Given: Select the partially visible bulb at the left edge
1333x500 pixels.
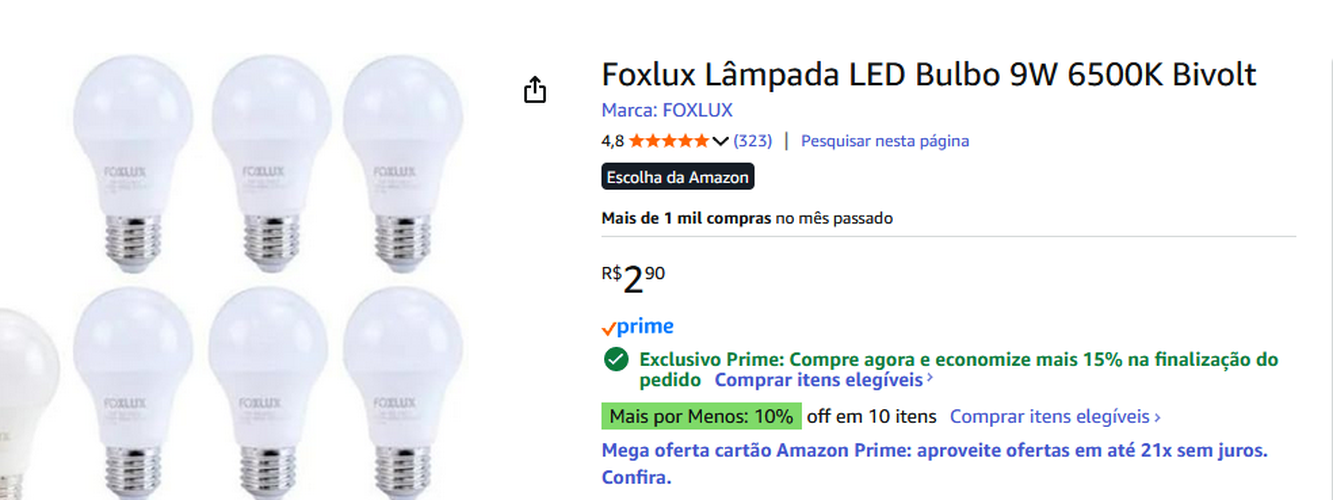Looking at the screenshot, I should pos(25,400).
